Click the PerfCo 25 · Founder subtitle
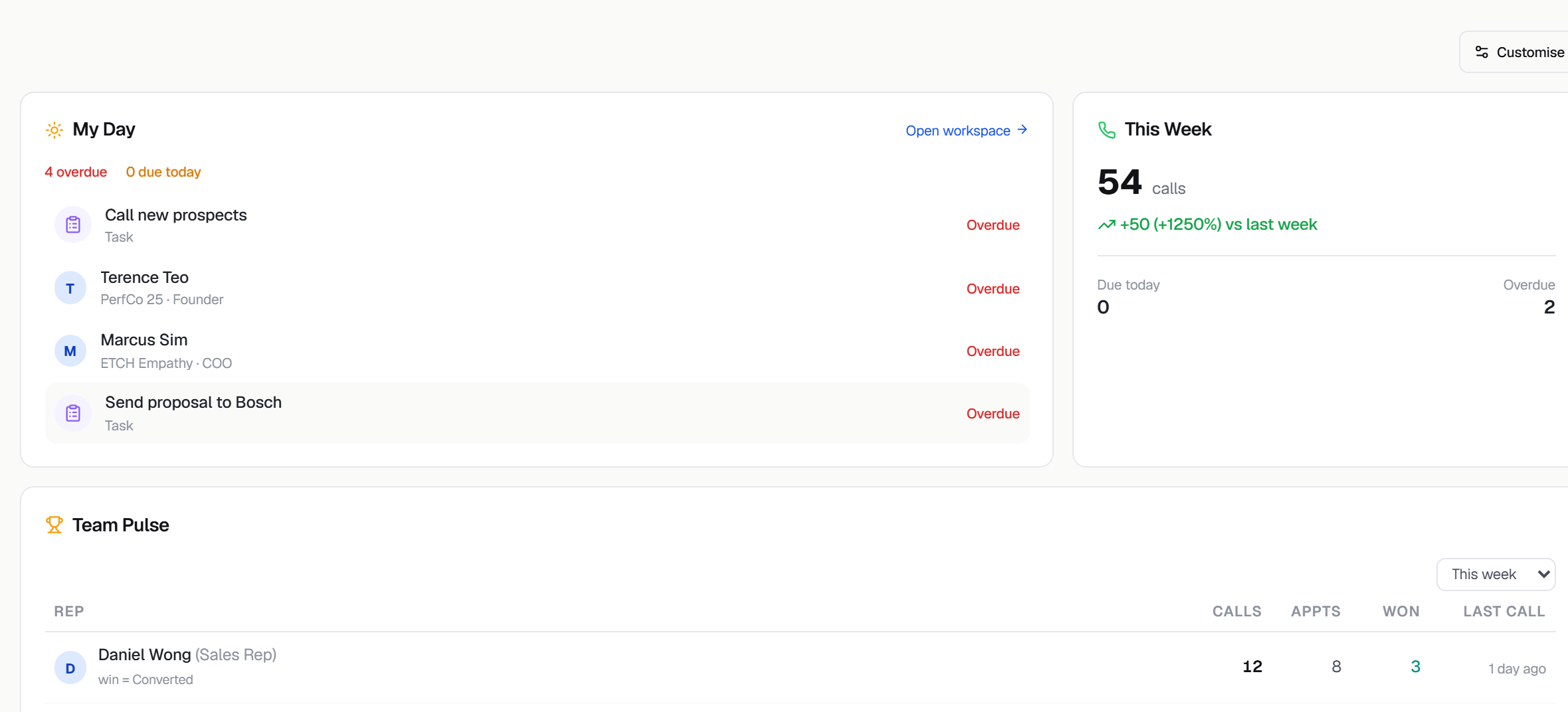 pyautogui.click(x=162, y=300)
